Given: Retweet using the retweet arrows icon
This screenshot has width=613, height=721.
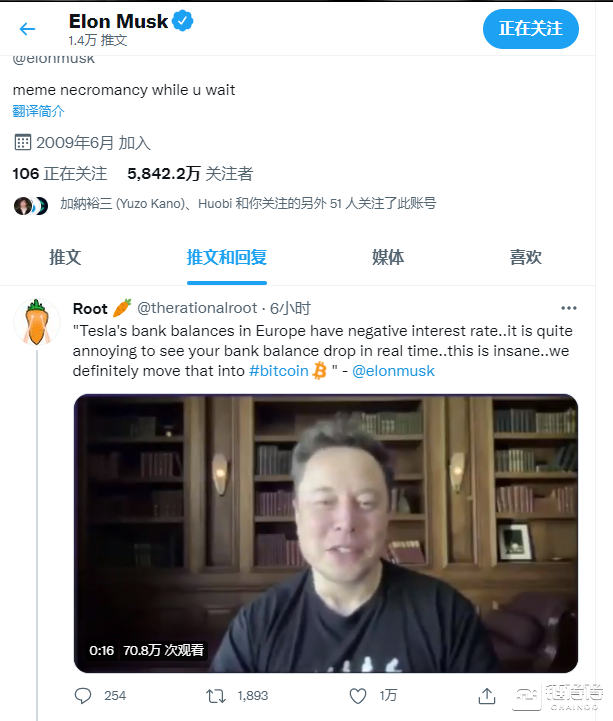Looking at the screenshot, I should (x=216, y=696).
